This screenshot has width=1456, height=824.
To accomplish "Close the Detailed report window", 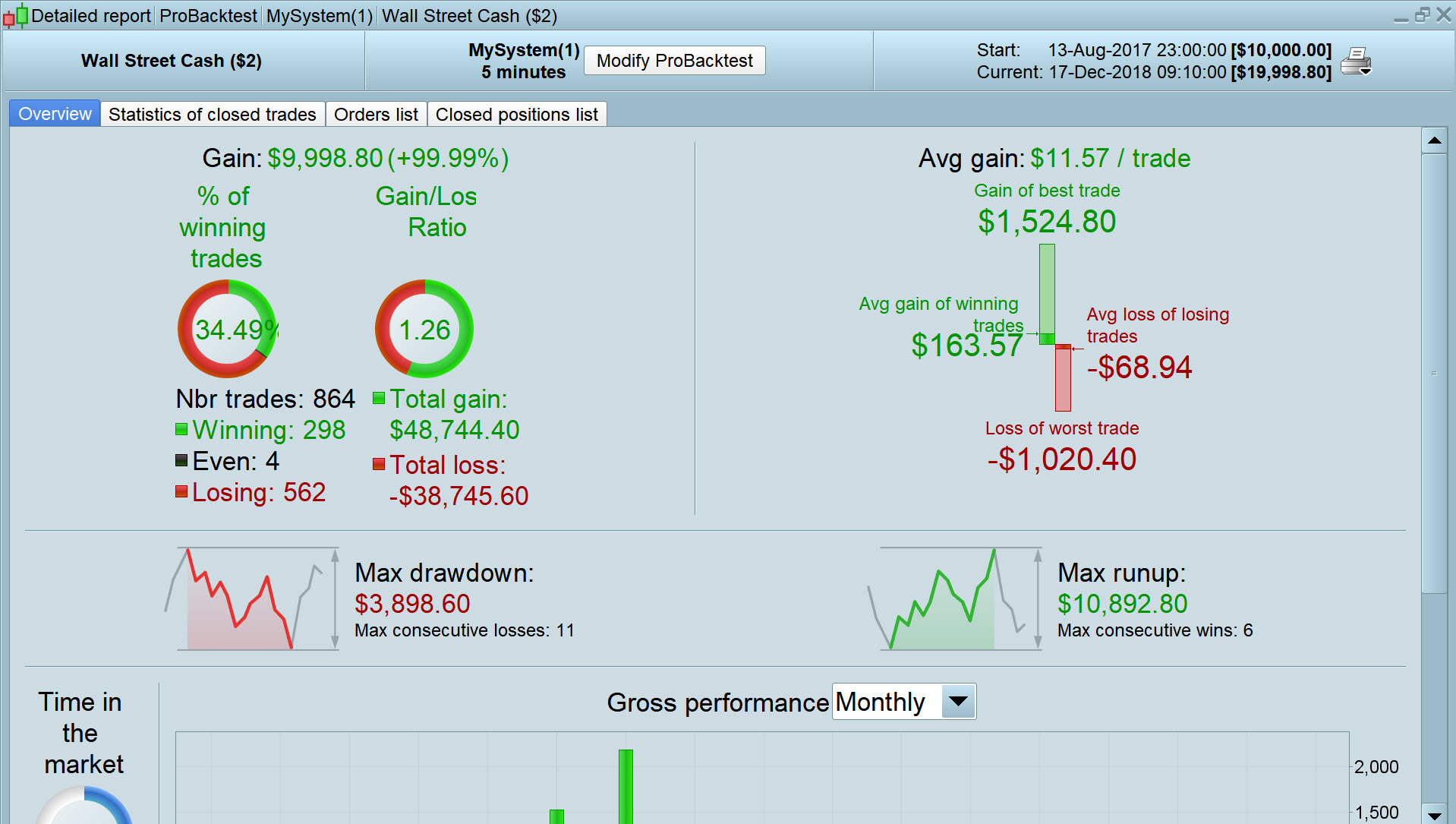I will click(x=1443, y=15).
